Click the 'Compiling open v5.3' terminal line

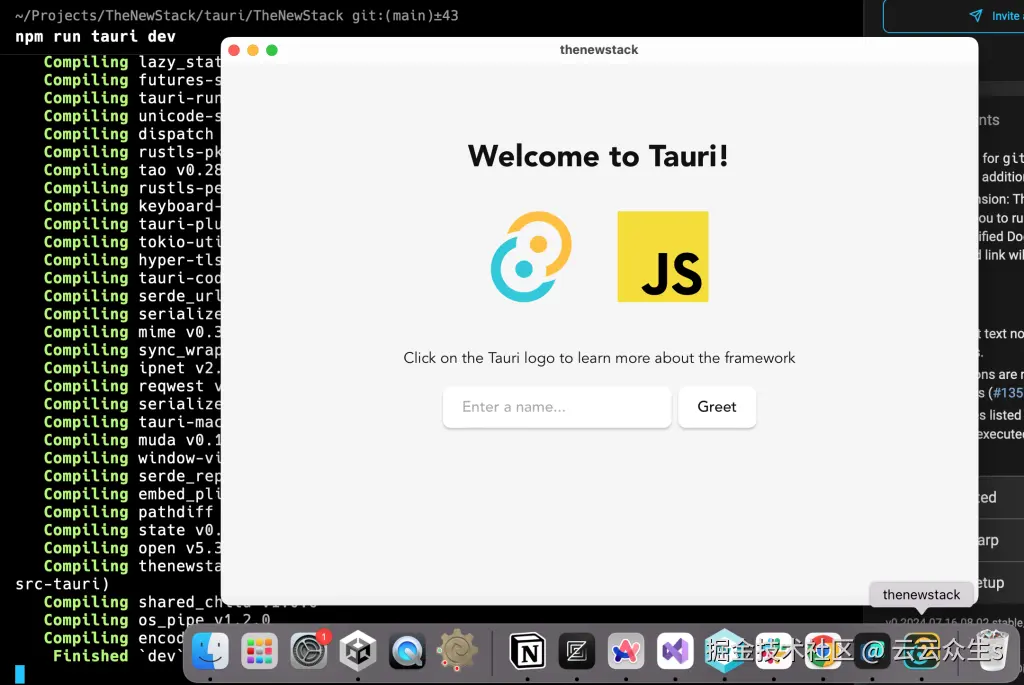point(132,548)
